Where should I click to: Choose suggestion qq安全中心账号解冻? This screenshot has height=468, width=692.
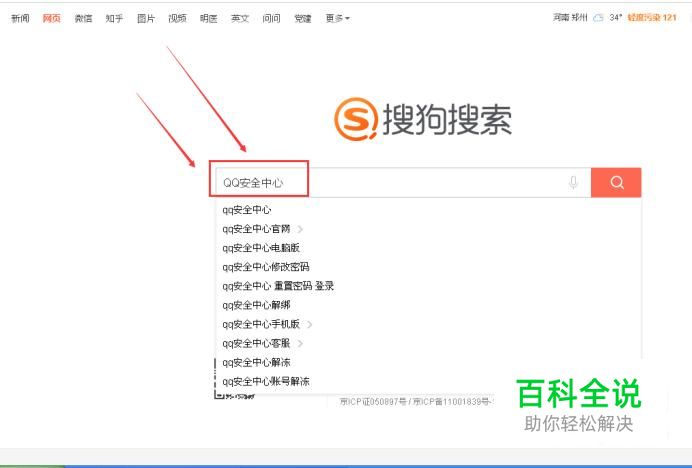tap(266, 381)
